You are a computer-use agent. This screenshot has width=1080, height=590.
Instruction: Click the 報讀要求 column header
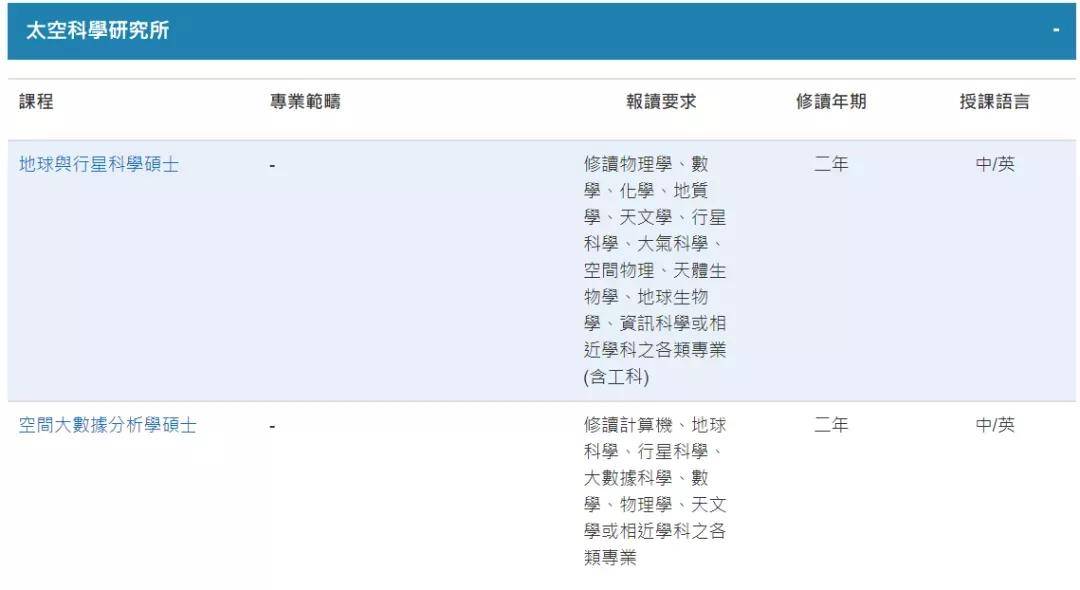[661, 102]
